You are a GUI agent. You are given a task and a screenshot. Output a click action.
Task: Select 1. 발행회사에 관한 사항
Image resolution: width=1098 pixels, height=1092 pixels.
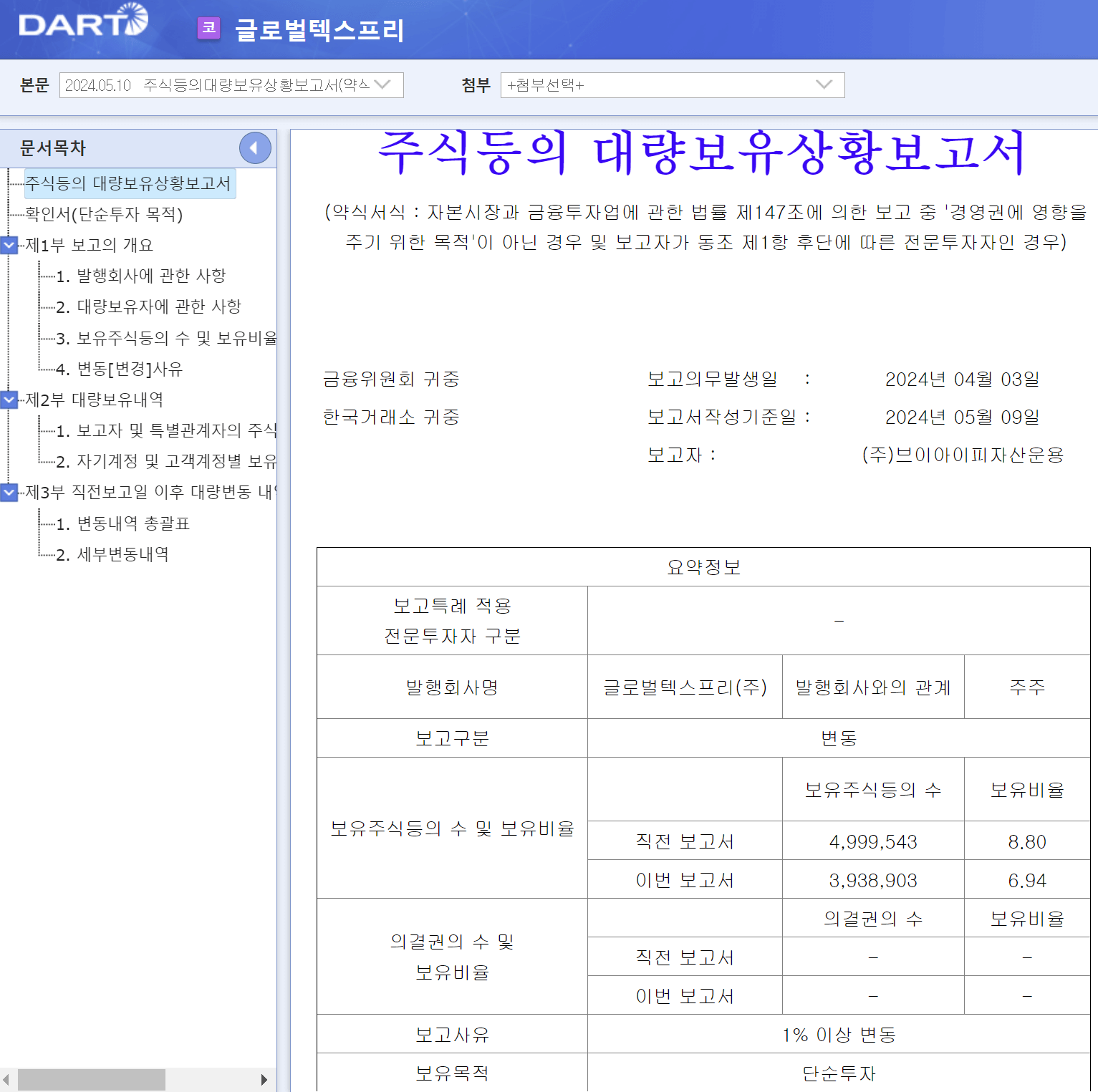point(141,276)
